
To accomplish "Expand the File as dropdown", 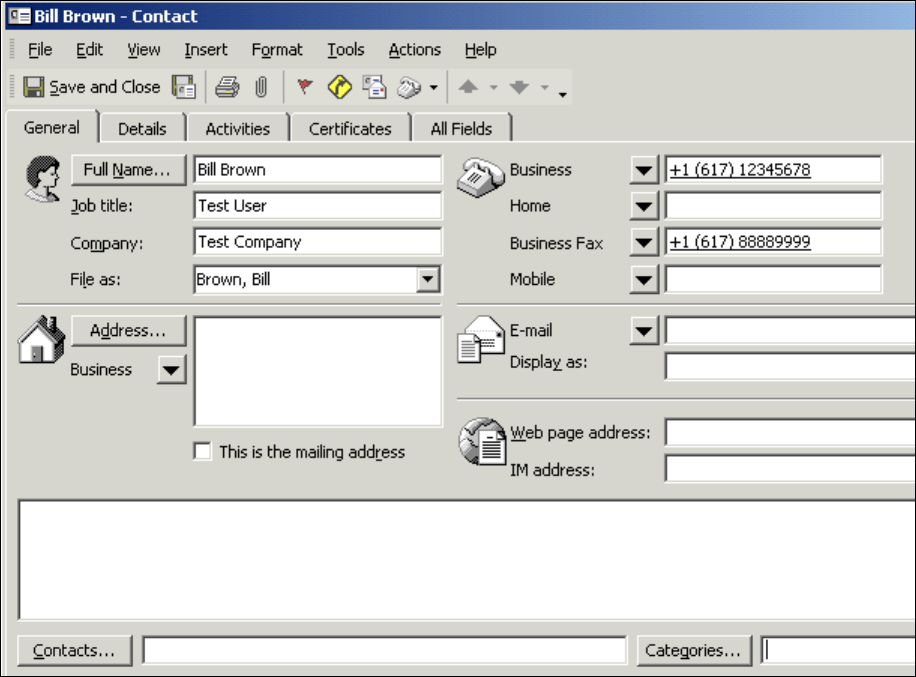I will [428, 279].
